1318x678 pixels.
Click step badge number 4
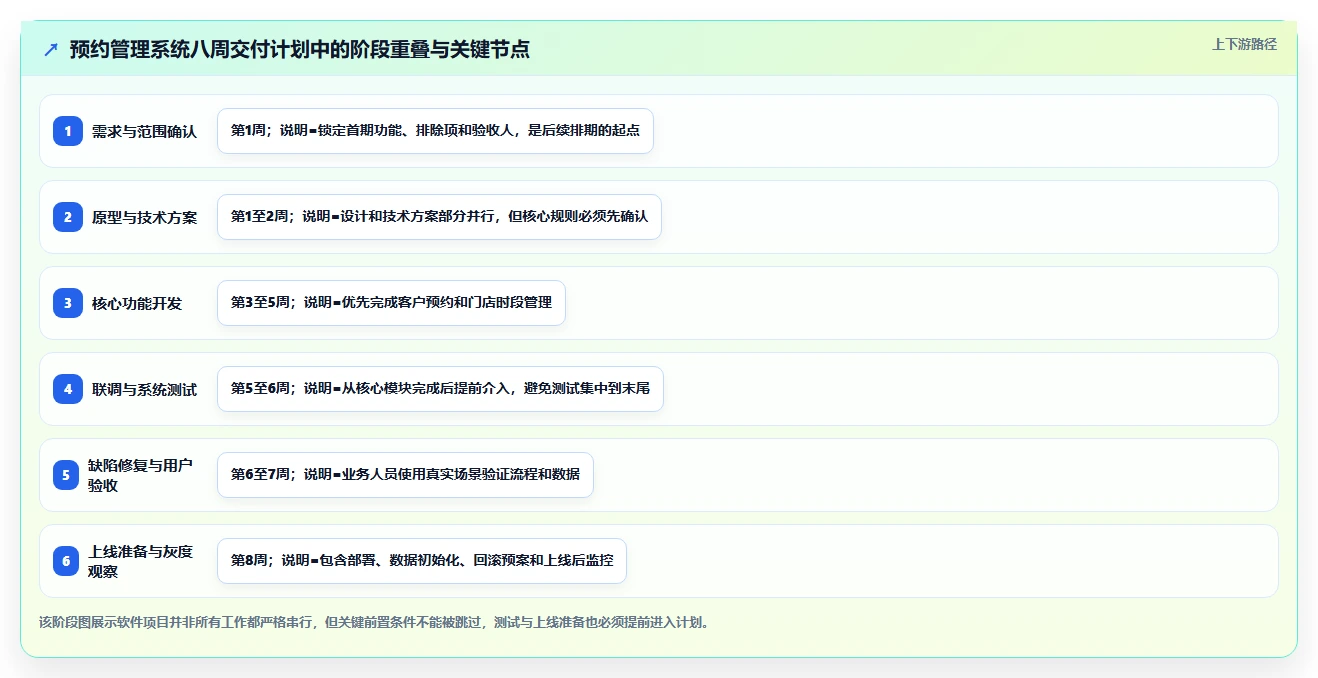[68, 389]
